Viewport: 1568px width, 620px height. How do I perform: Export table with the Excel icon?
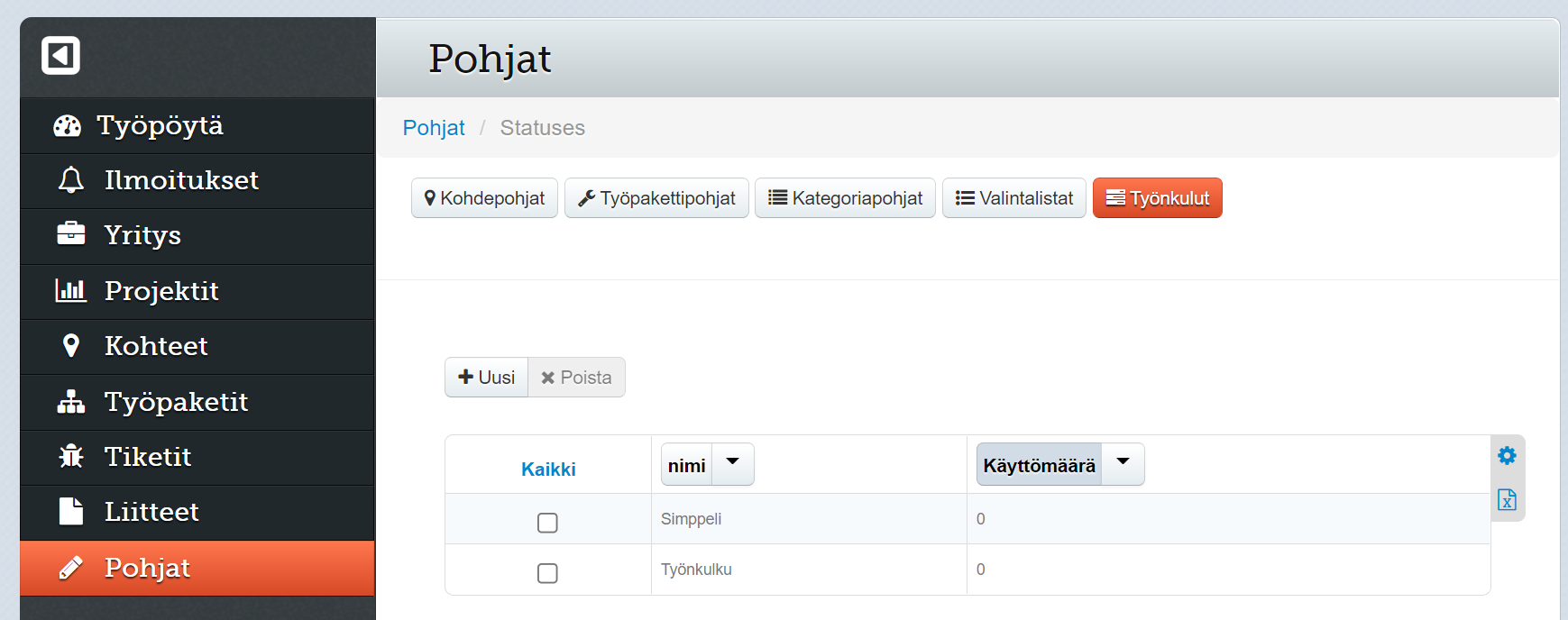pos(1507,500)
